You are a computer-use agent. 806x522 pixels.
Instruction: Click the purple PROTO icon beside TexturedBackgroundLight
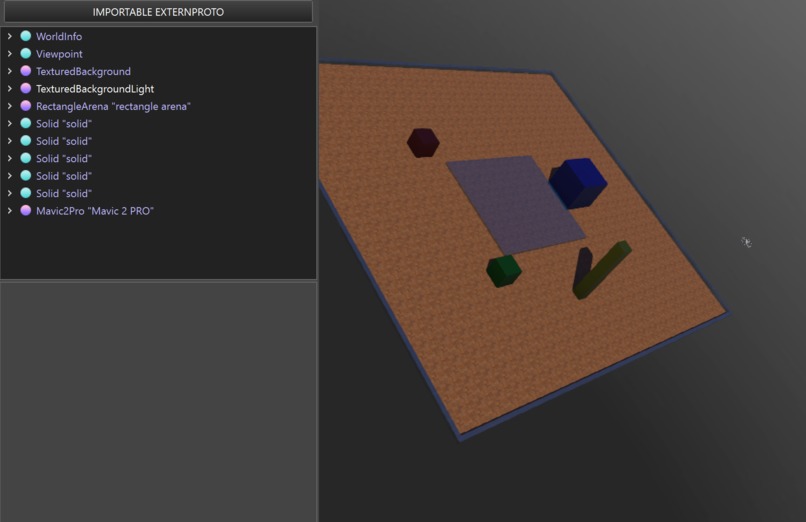click(x=26, y=88)
